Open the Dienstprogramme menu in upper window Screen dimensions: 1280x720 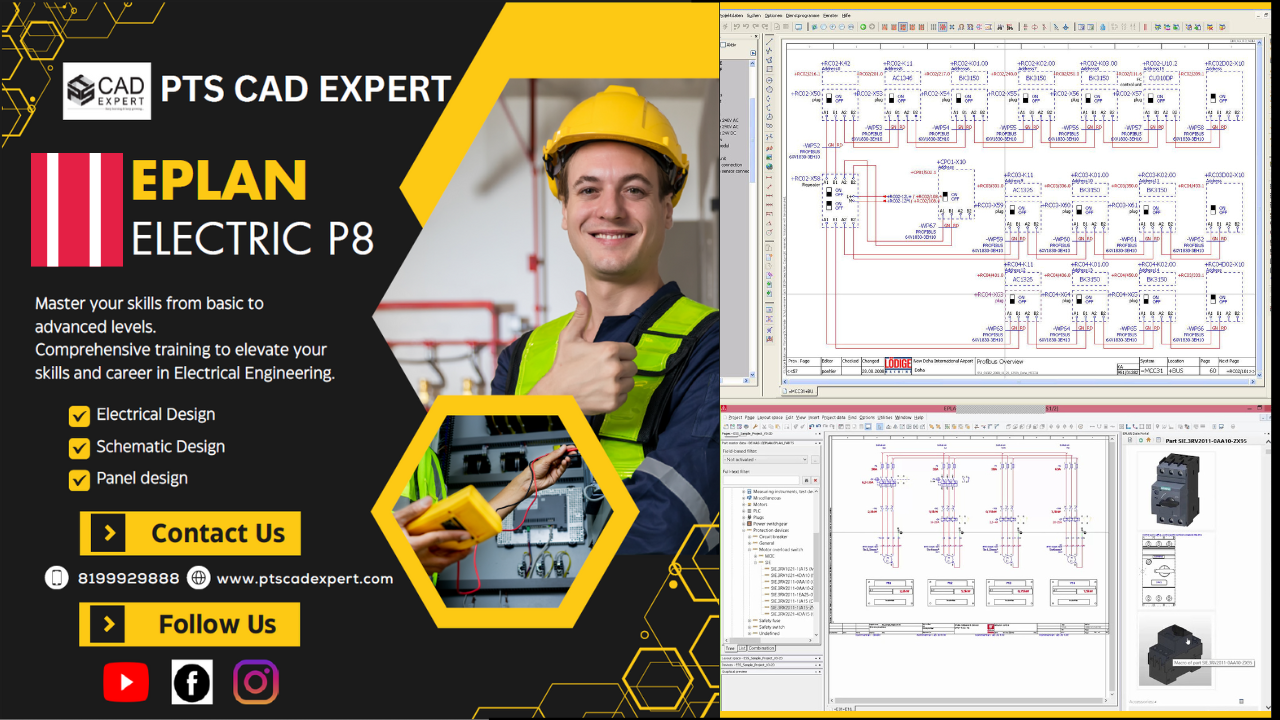click(x=802, y=15)
